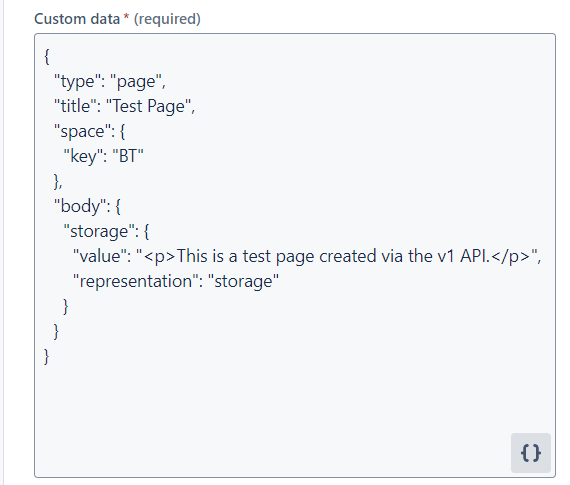The height and width of the screenshot is (485, 570).
Task: Place cursor at final closing curly brace
Action: pyautogui.click(x=47, y=356)
